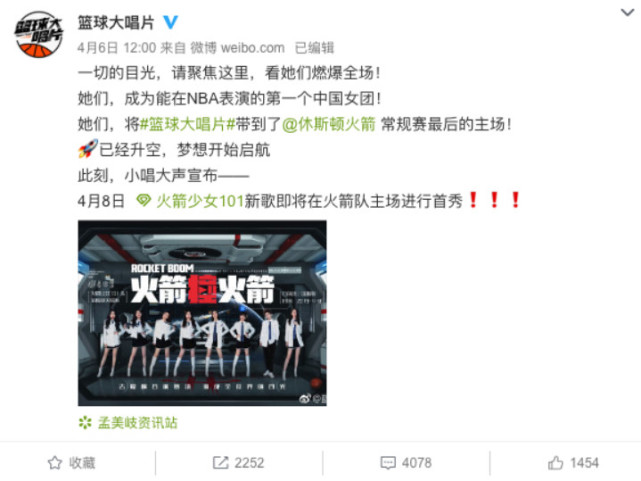The width and height of the screenshot is (641, 481).
Task: Open the comment bubble icon
Action: (388, 463)
